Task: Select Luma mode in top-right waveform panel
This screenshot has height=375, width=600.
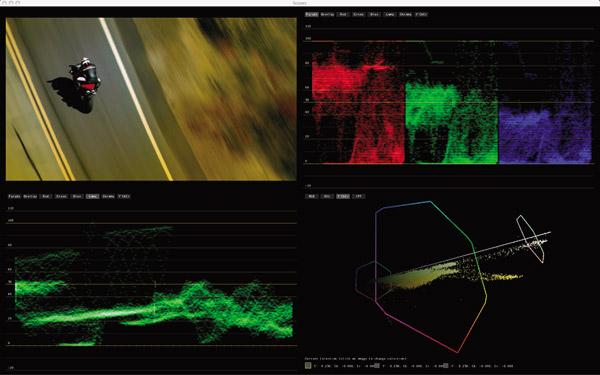Action: (x=390, y=15)
